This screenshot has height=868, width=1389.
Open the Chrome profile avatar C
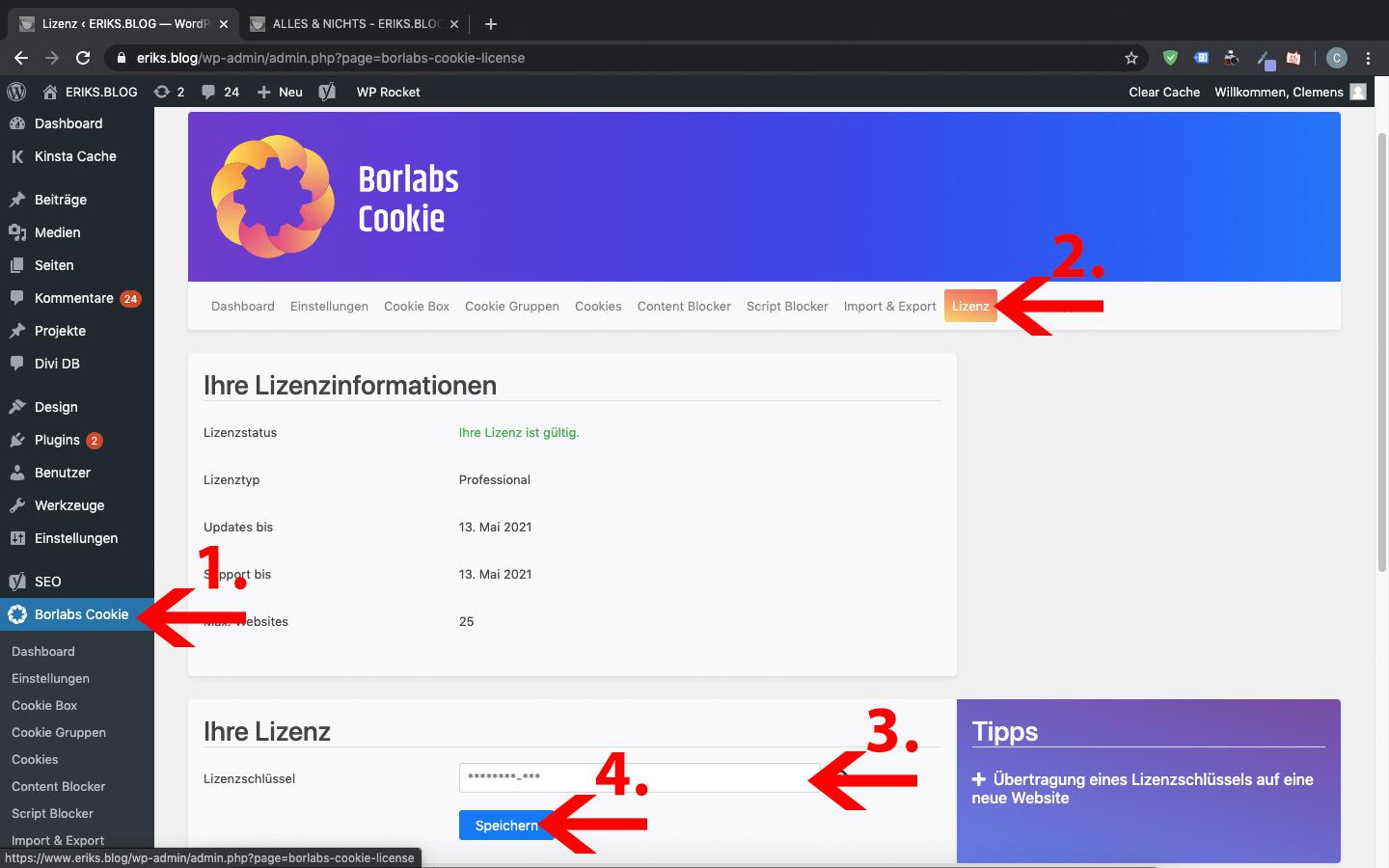tap(1336, 58)
